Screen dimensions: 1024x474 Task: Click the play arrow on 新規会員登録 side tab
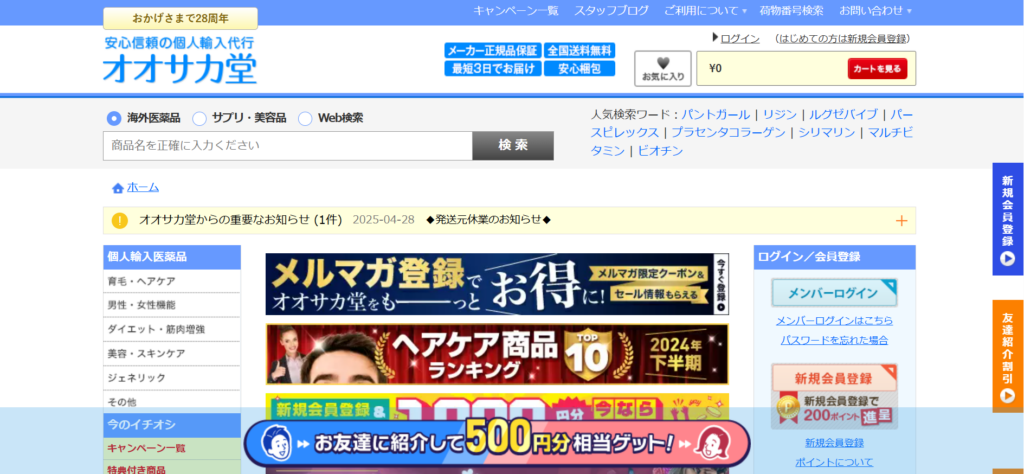point(1007,259)
